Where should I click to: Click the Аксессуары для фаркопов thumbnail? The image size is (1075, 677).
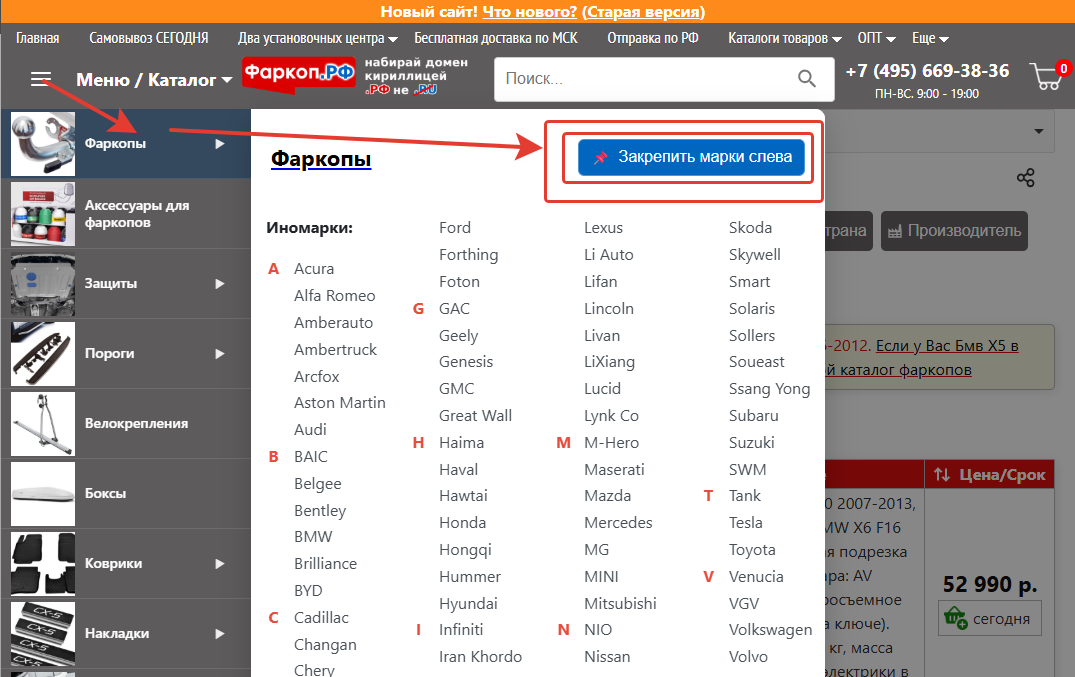[x=43, y=214]
